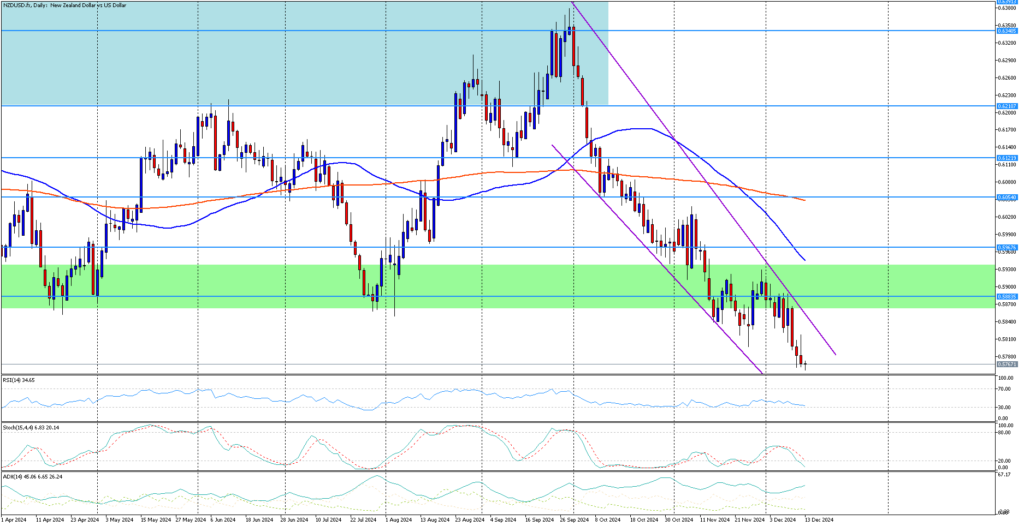
Task: Click the 1 Apr 2024 date label
Action: point(14,520)
